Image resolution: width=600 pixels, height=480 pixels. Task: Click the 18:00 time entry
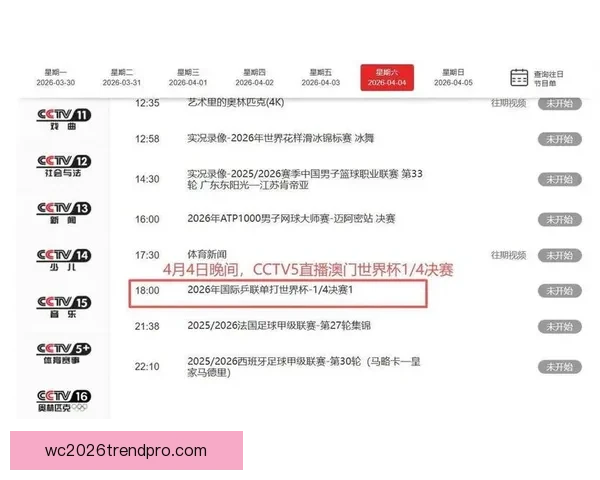(x=147, y=291)
